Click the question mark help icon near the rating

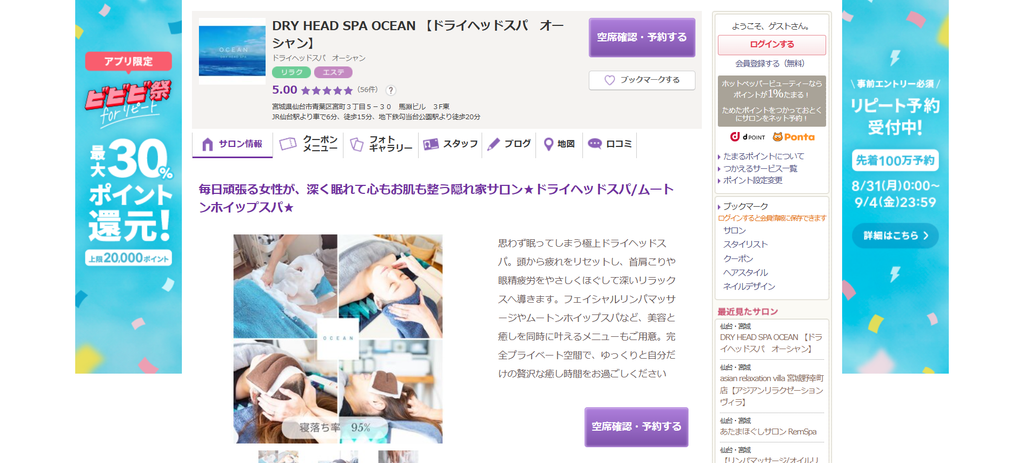[391, 91]
